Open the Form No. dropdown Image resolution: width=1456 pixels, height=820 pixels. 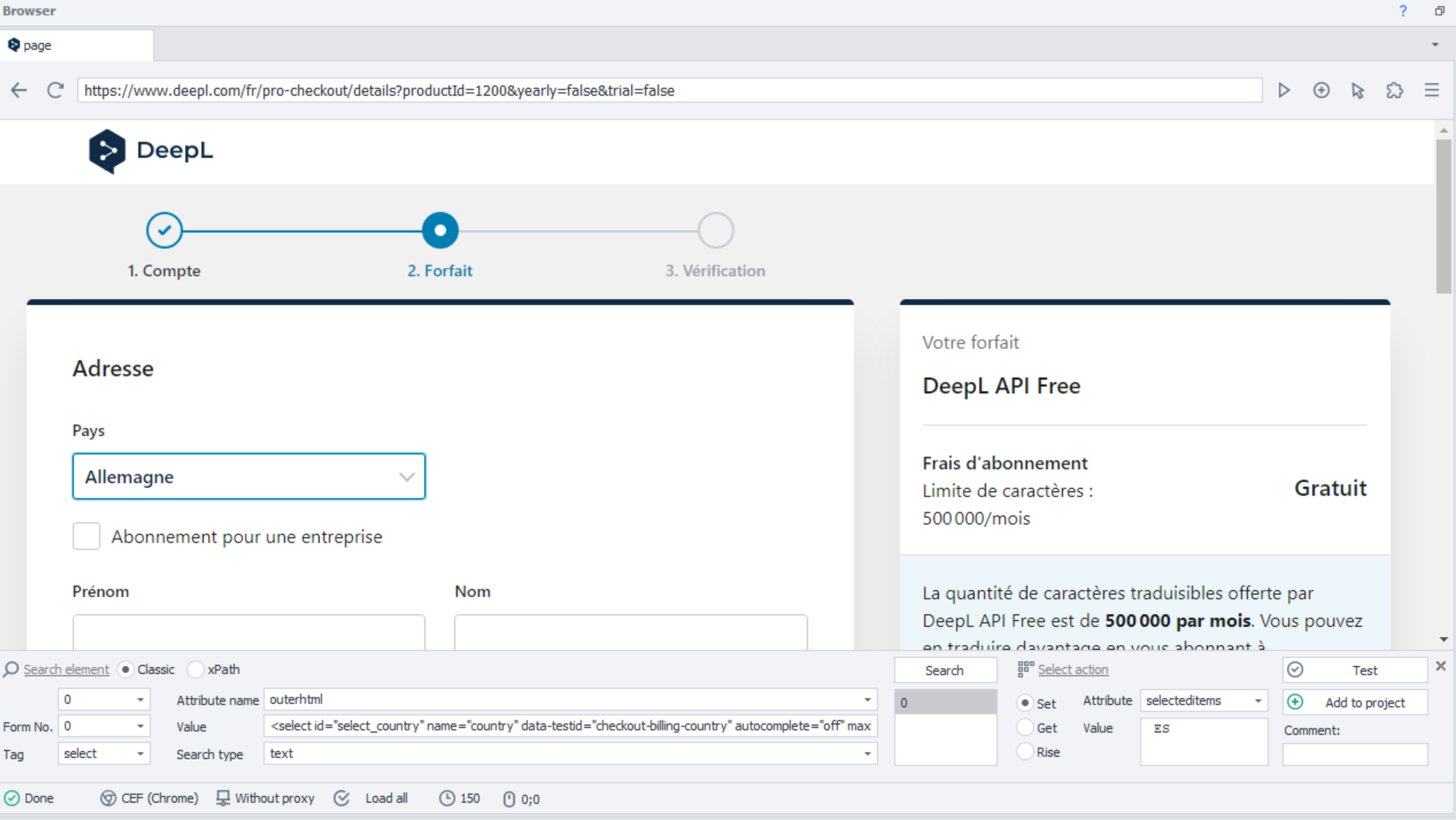tap(104, 726)
